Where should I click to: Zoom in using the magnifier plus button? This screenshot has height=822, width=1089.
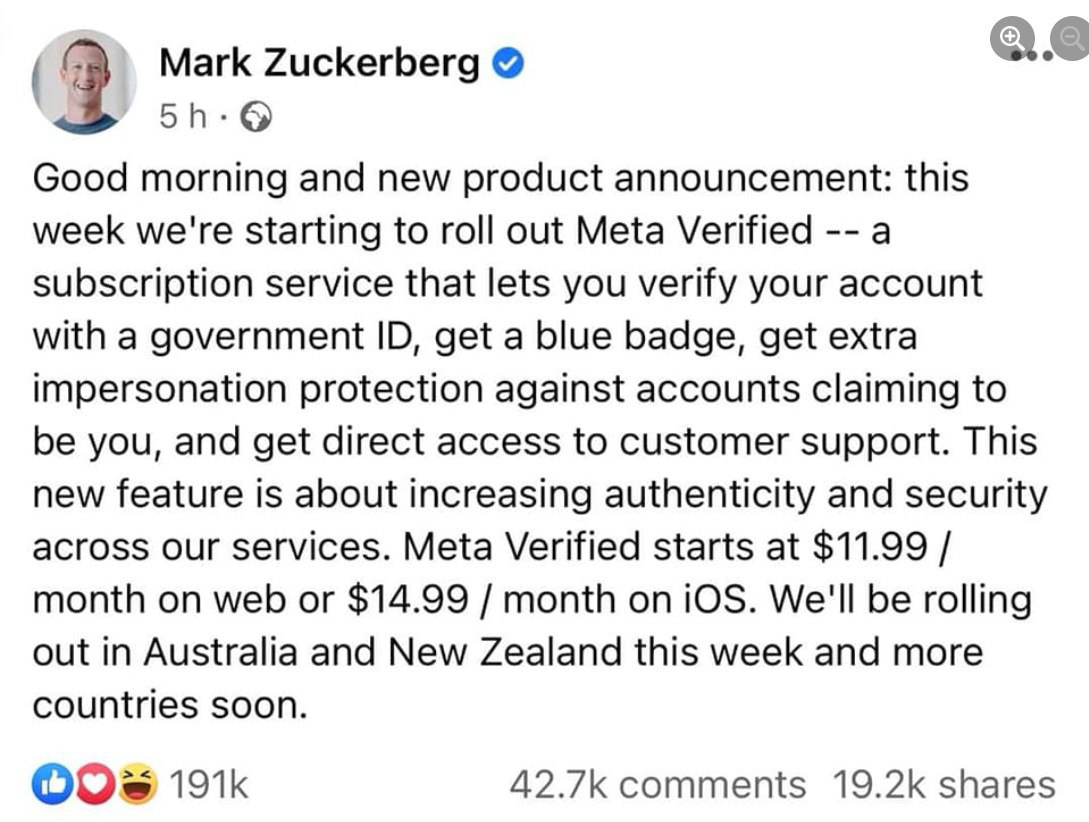1012,37
